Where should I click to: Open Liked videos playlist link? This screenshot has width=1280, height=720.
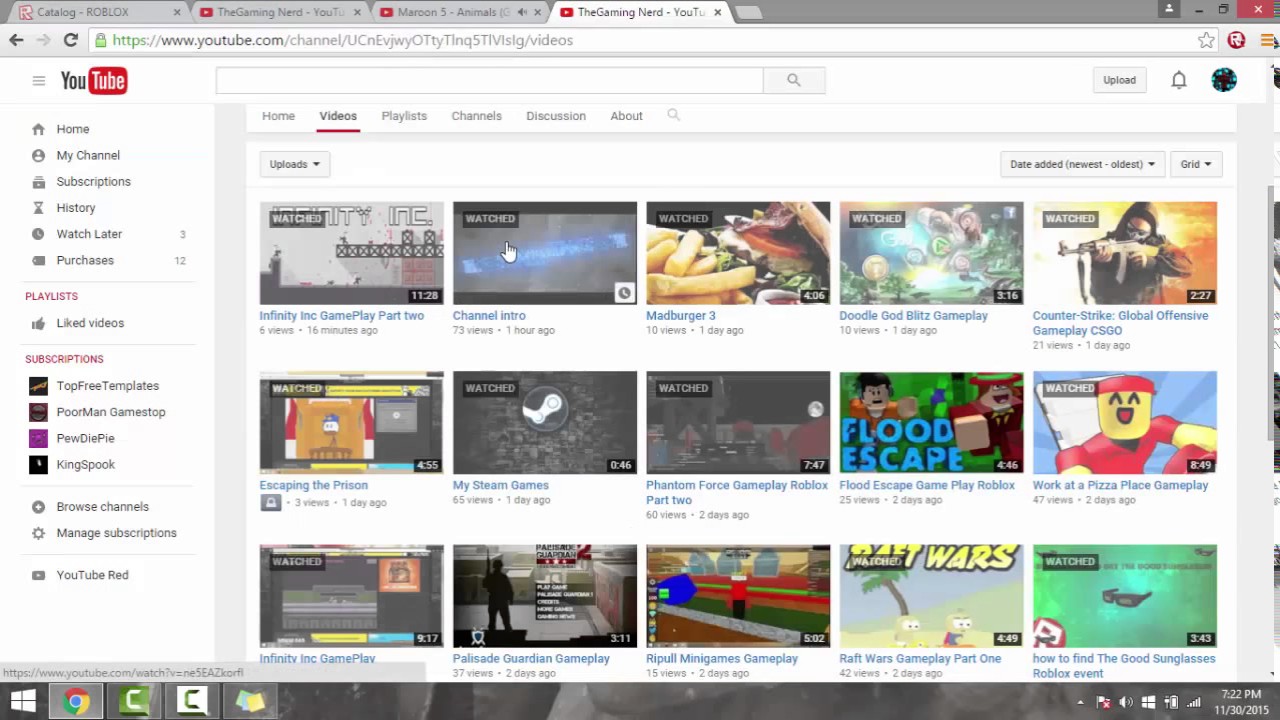click(x=90, y=323)
